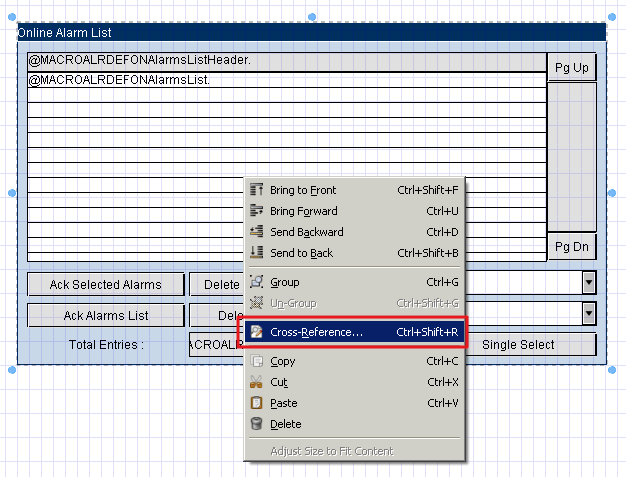Choose Bring Forward from context menu
626x477 pixels.
(x=354, y=211)
